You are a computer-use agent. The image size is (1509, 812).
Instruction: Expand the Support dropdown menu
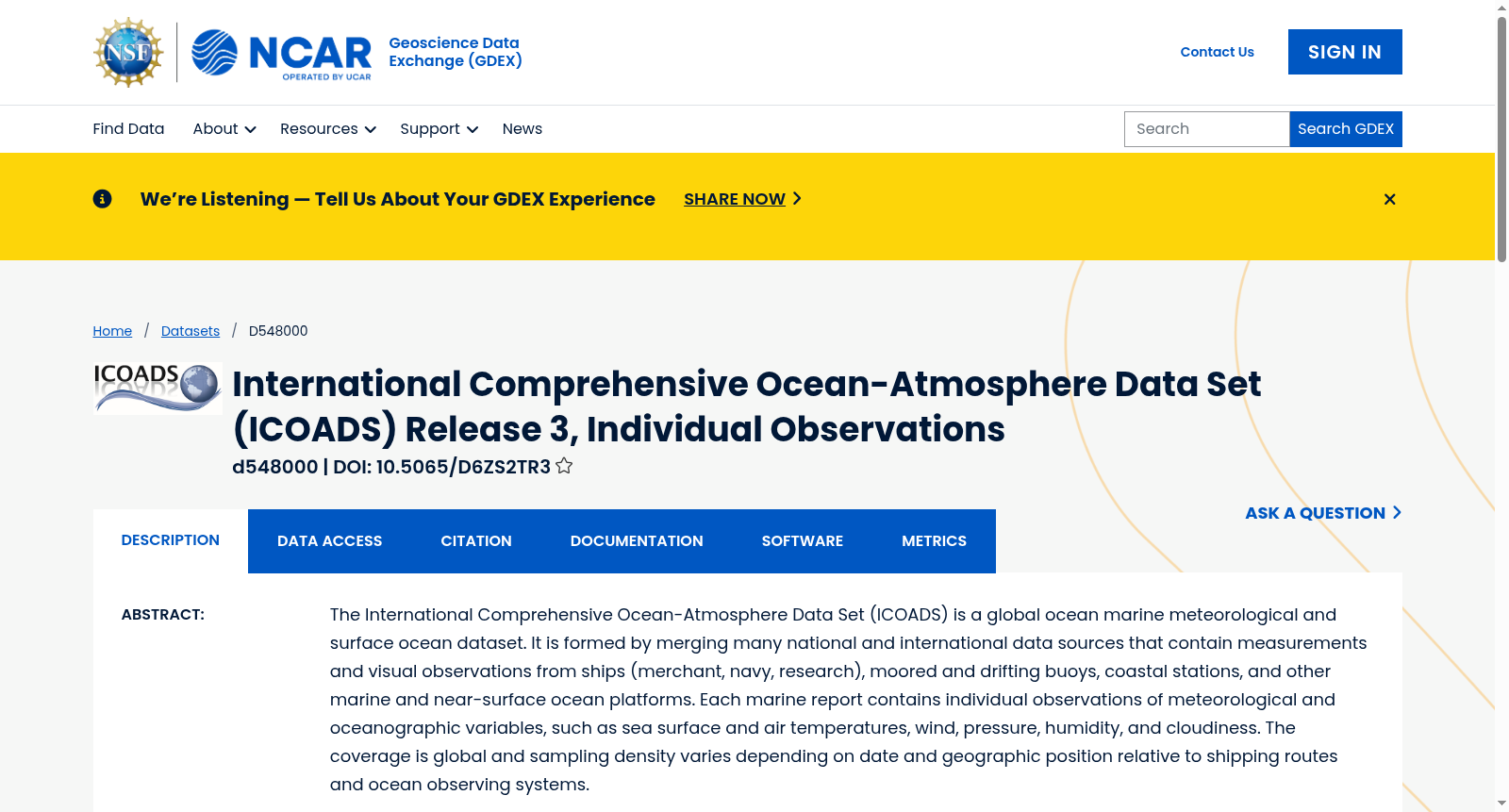439,129
